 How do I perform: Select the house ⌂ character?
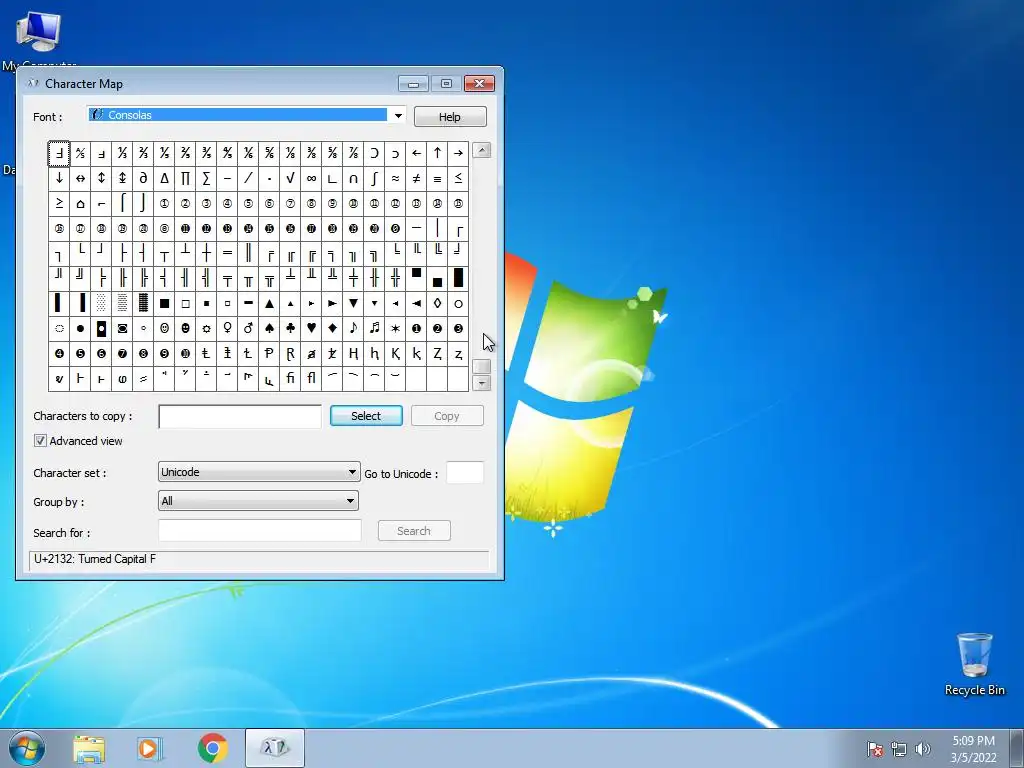tap(80, 204)
